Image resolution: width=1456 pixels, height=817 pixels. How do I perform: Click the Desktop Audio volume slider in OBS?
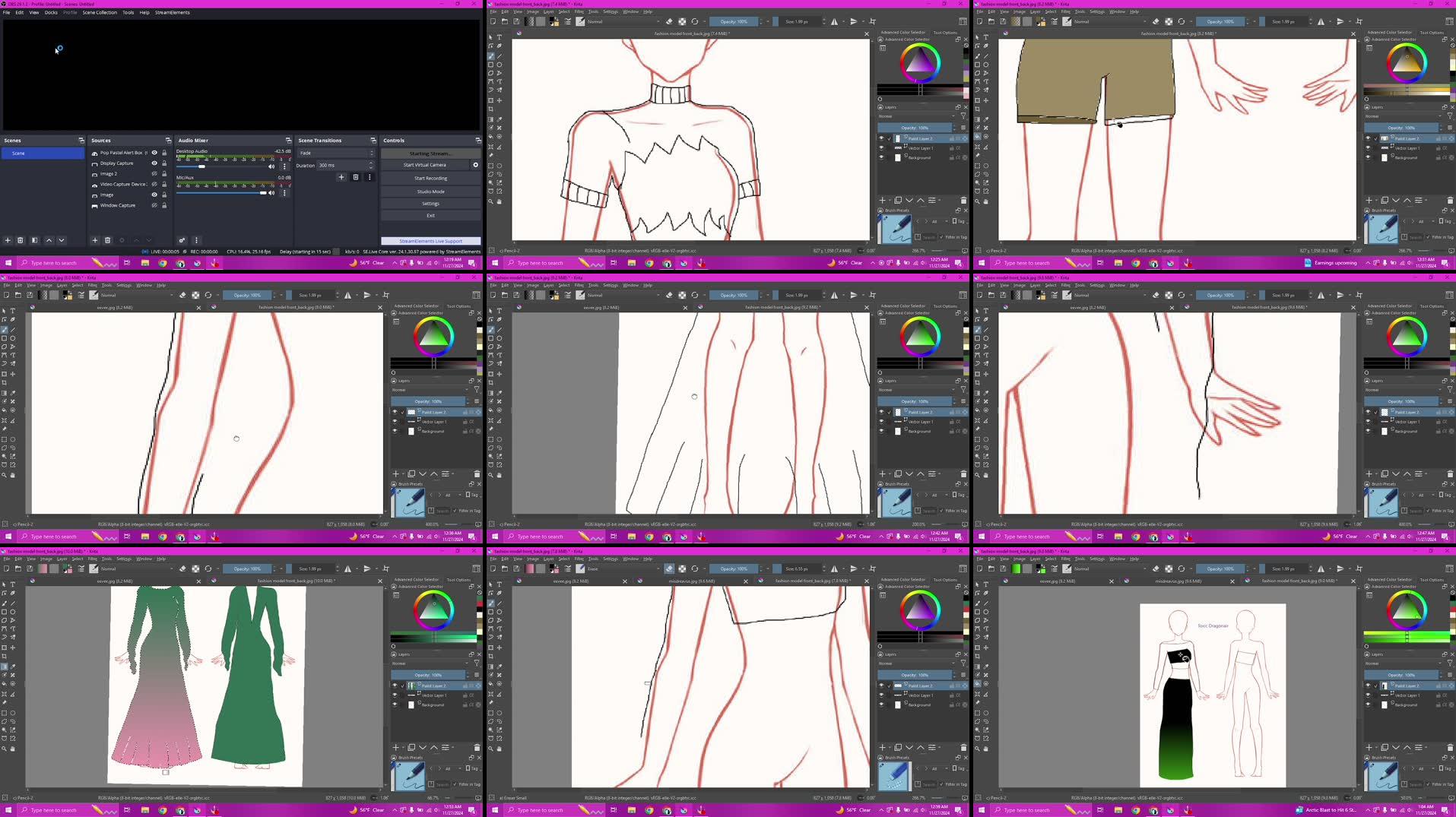221,166
